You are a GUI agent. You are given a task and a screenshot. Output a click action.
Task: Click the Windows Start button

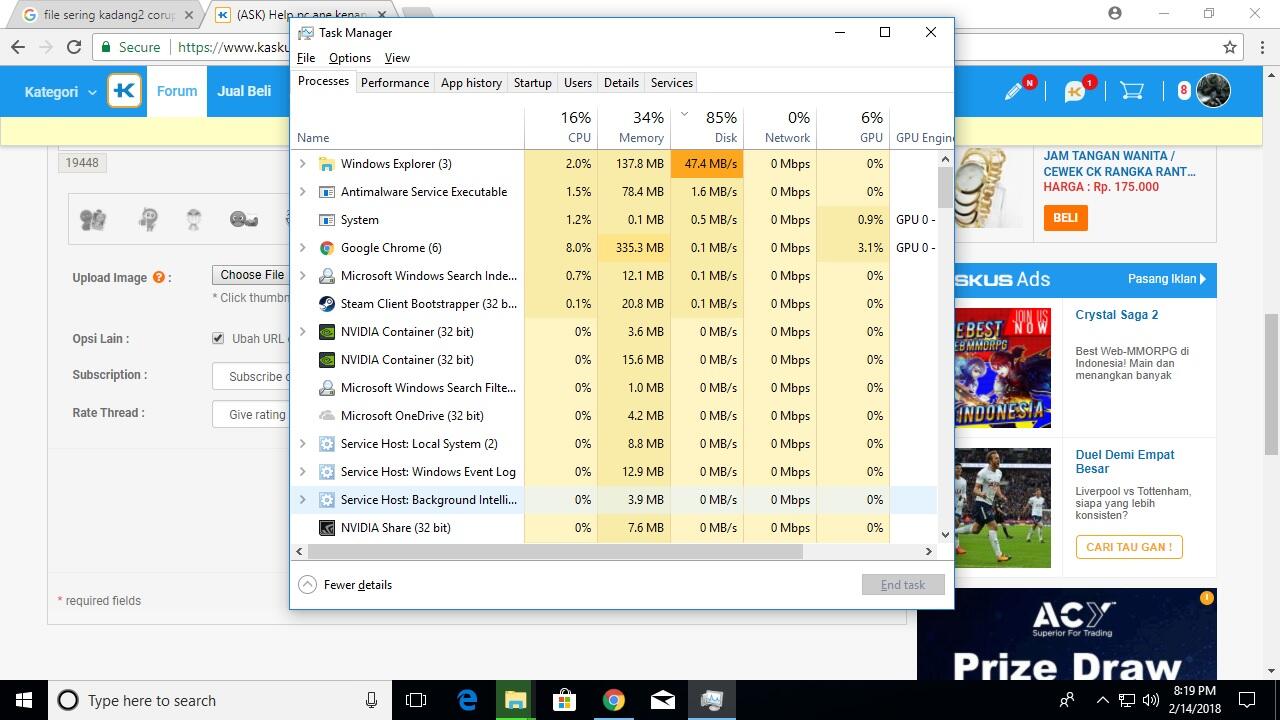pos(24,700)
